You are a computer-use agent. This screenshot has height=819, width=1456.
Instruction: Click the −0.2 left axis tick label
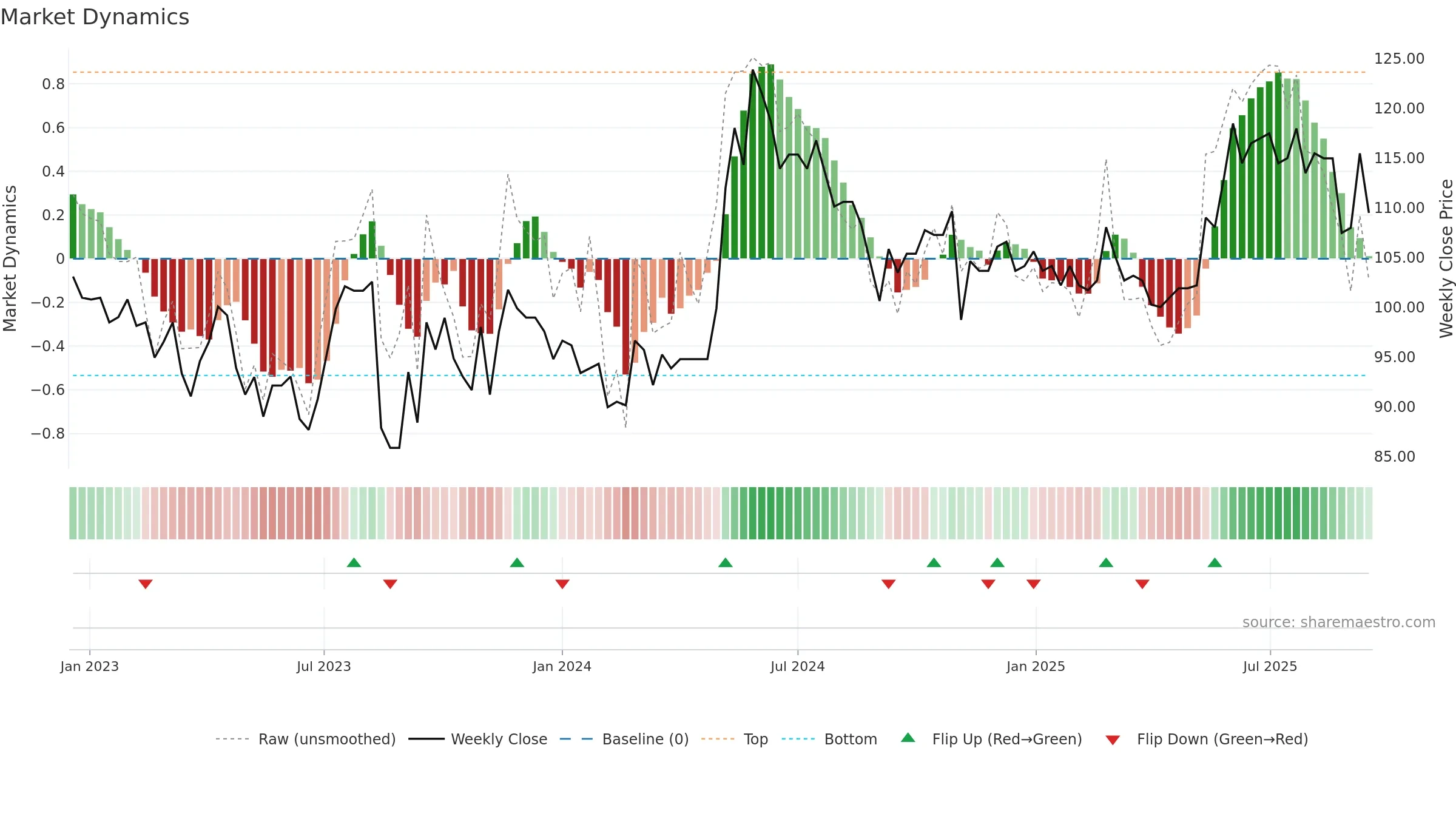(x=48, y=302)
